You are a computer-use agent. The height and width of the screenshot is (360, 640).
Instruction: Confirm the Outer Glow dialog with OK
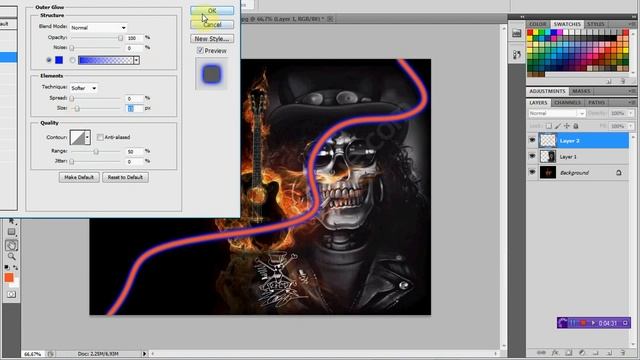coord(212,10)
